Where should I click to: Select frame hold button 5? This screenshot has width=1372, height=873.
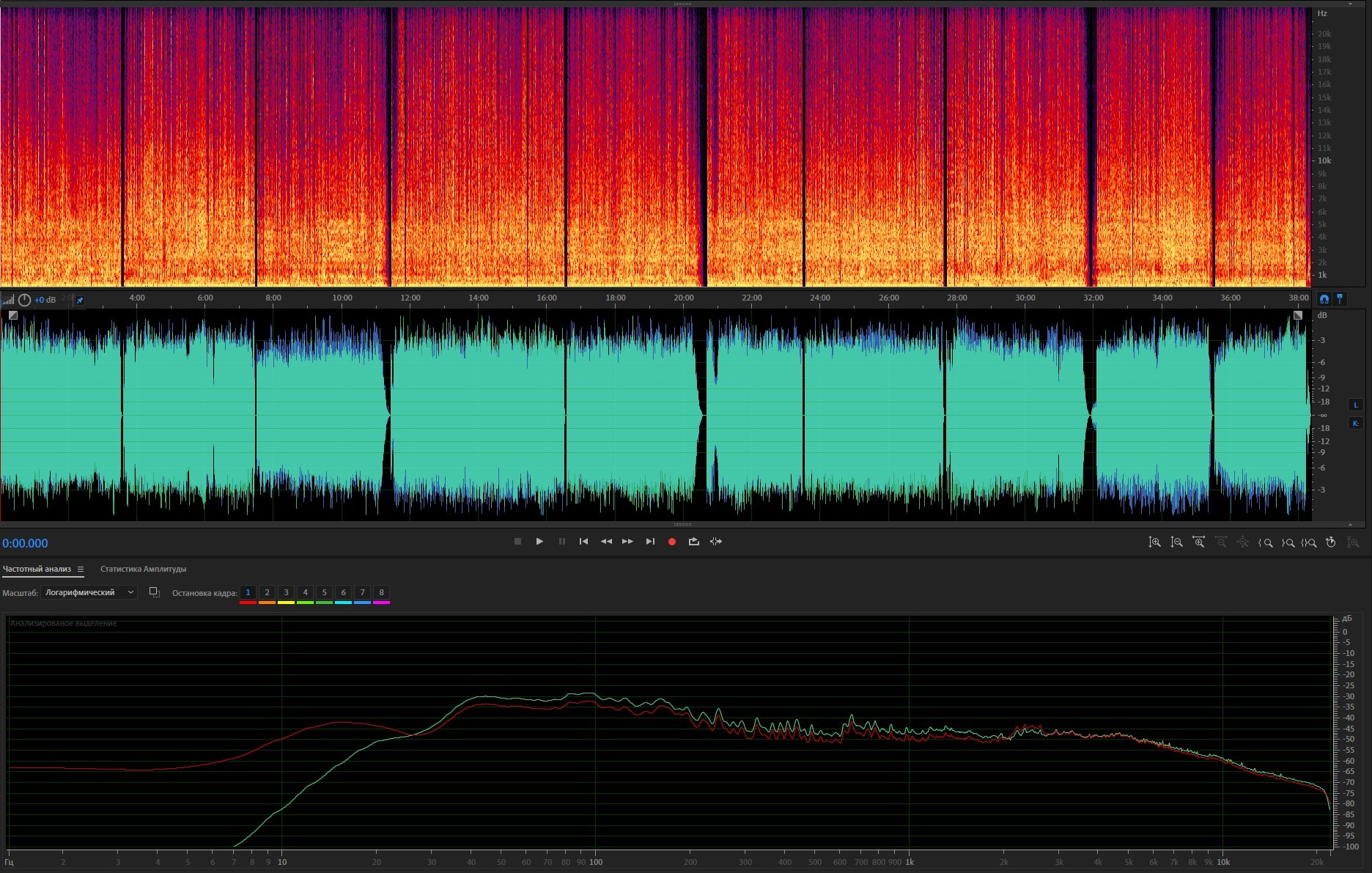pyautogui.click(x=324, y=592)
